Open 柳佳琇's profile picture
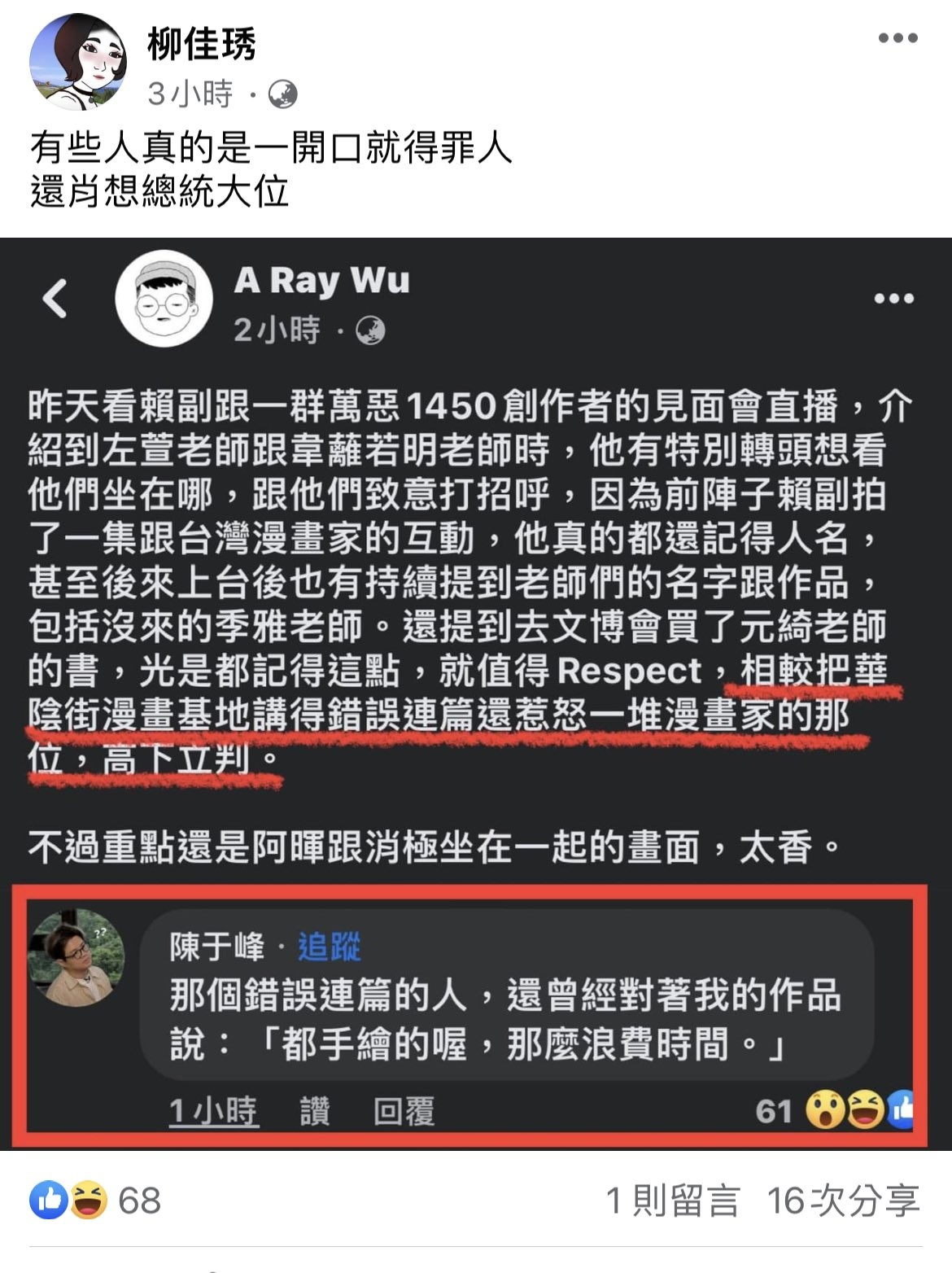 [78, 63]
